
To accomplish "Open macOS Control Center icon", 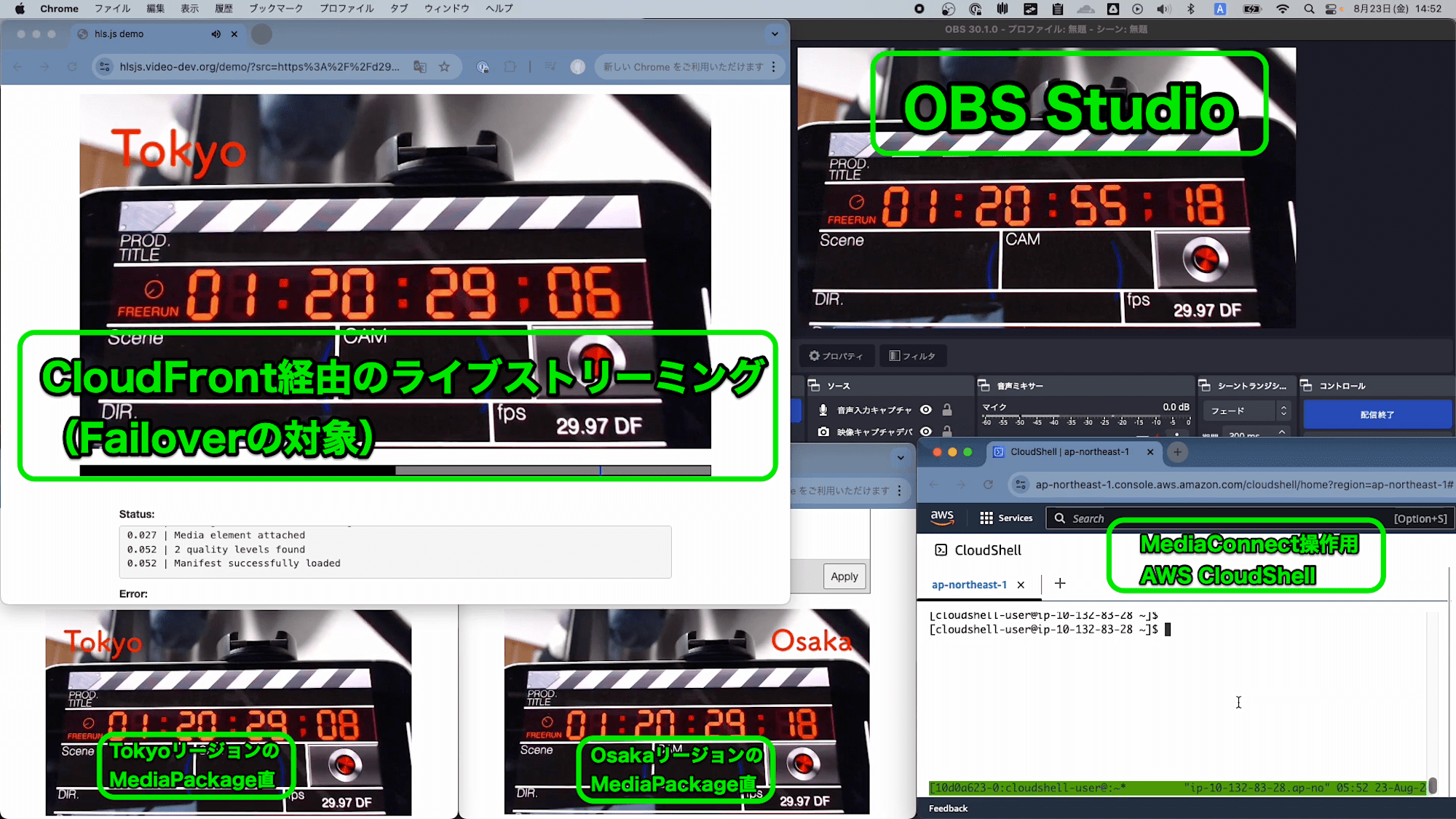I will pyautogui.click(x=1332, y=9).
